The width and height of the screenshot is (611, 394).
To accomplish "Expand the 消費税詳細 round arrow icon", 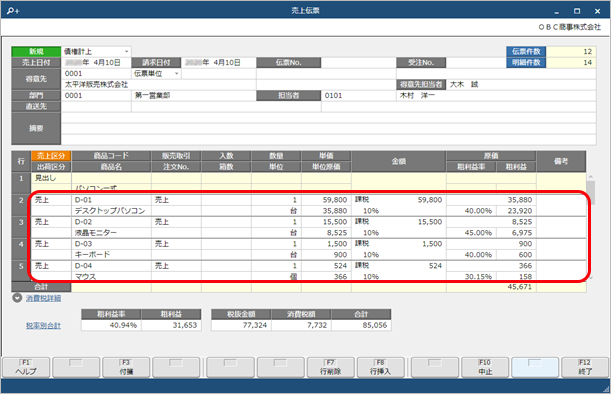I will pos(17,298).
